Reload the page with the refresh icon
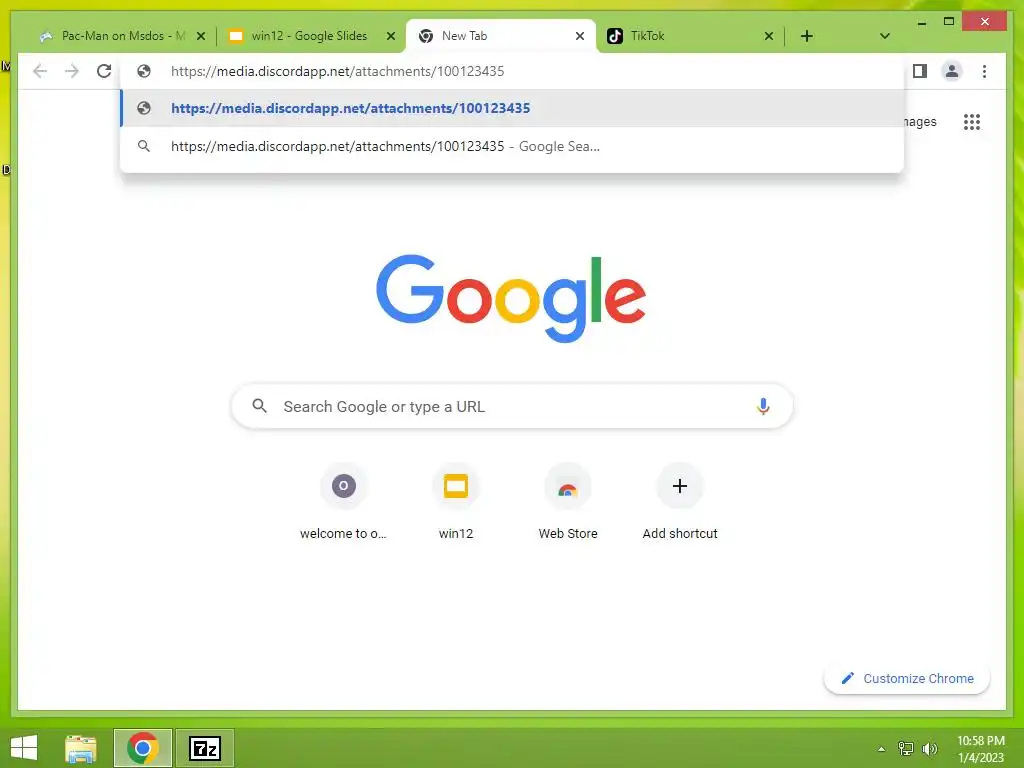The width and height of the screenshot is (1024, 768). point(104,71)
